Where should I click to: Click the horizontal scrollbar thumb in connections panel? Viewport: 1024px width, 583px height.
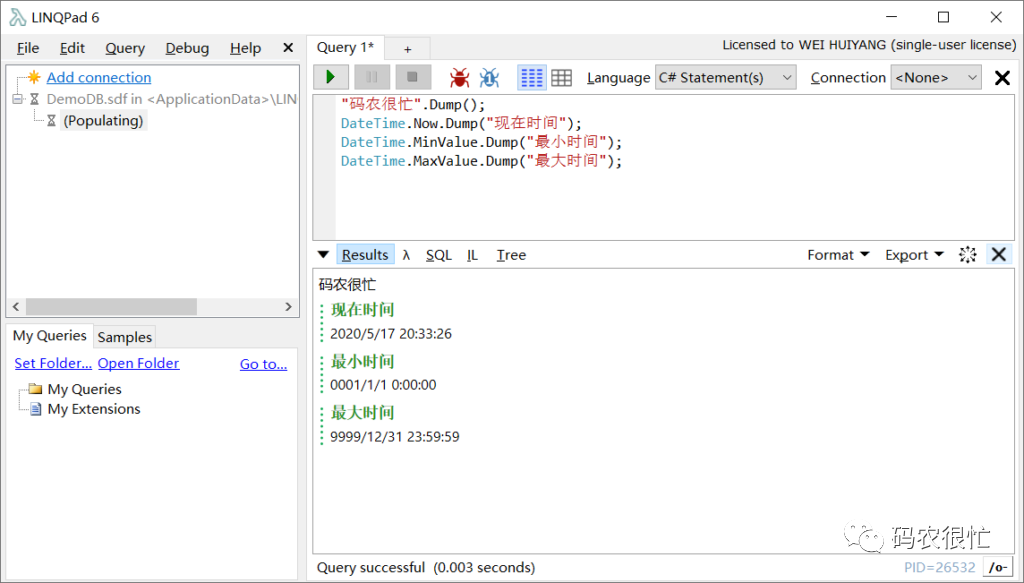(111, 307)
